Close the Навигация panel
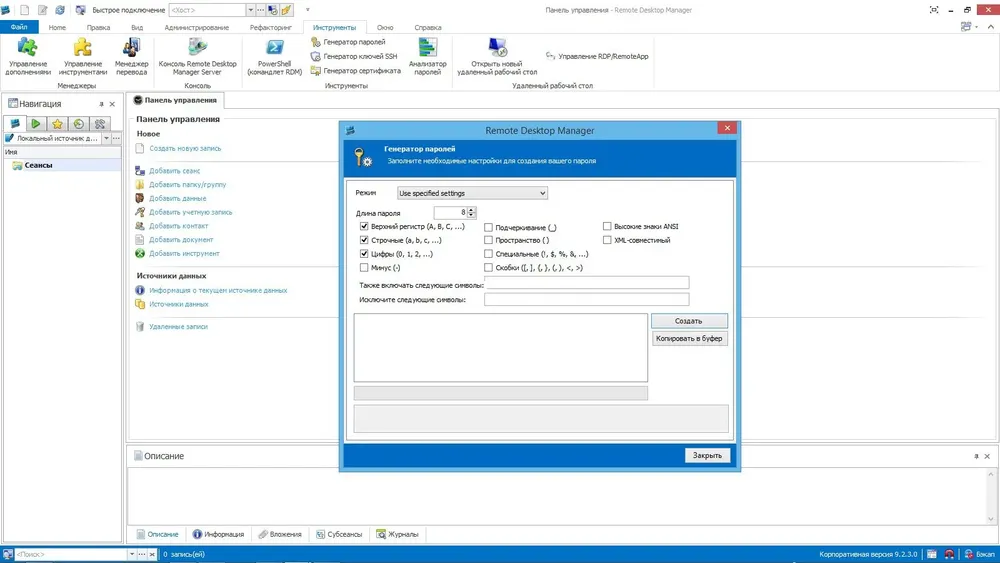 pos(112,104)
